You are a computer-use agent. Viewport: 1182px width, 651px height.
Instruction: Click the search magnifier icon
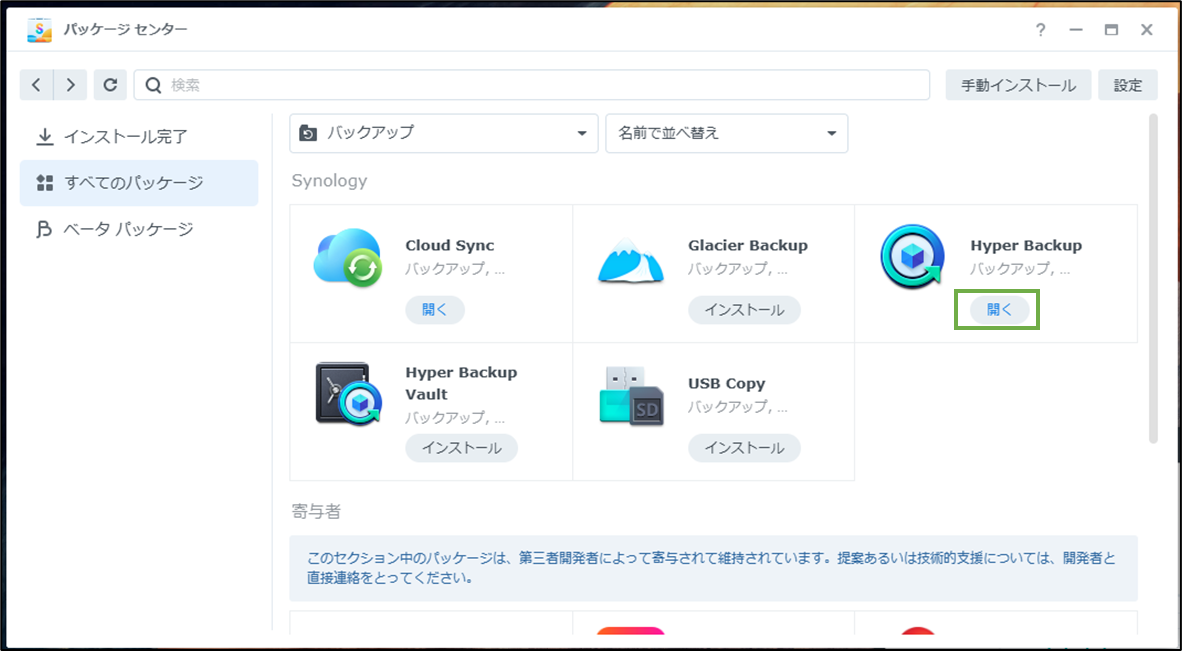pos(153,85)
